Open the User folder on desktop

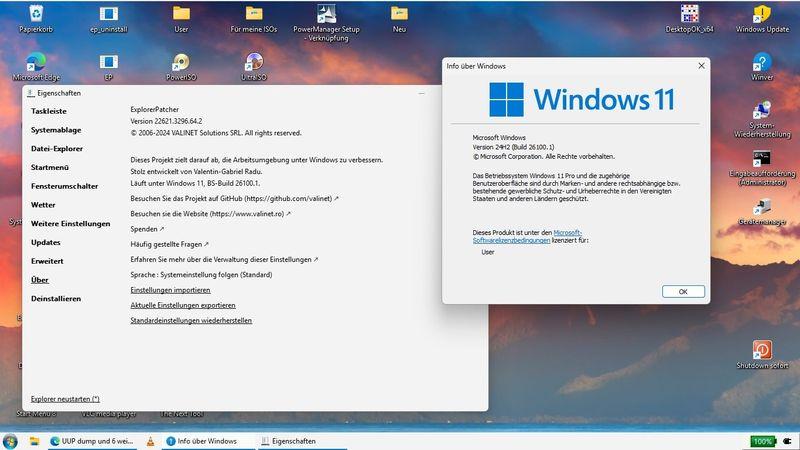pyautogui.click(x=181, y=18)
